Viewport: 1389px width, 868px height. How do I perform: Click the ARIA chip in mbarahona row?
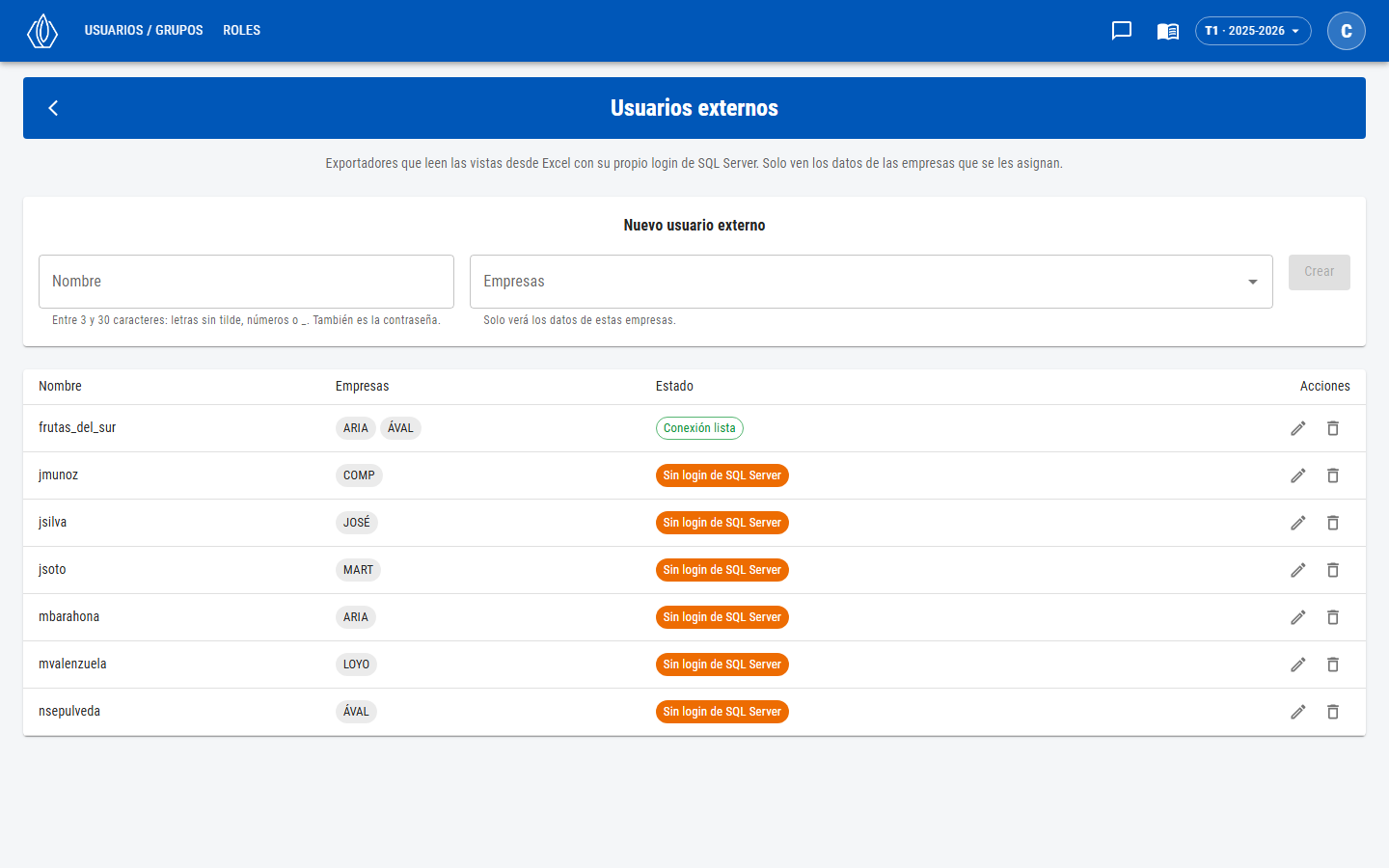(356, 617)
